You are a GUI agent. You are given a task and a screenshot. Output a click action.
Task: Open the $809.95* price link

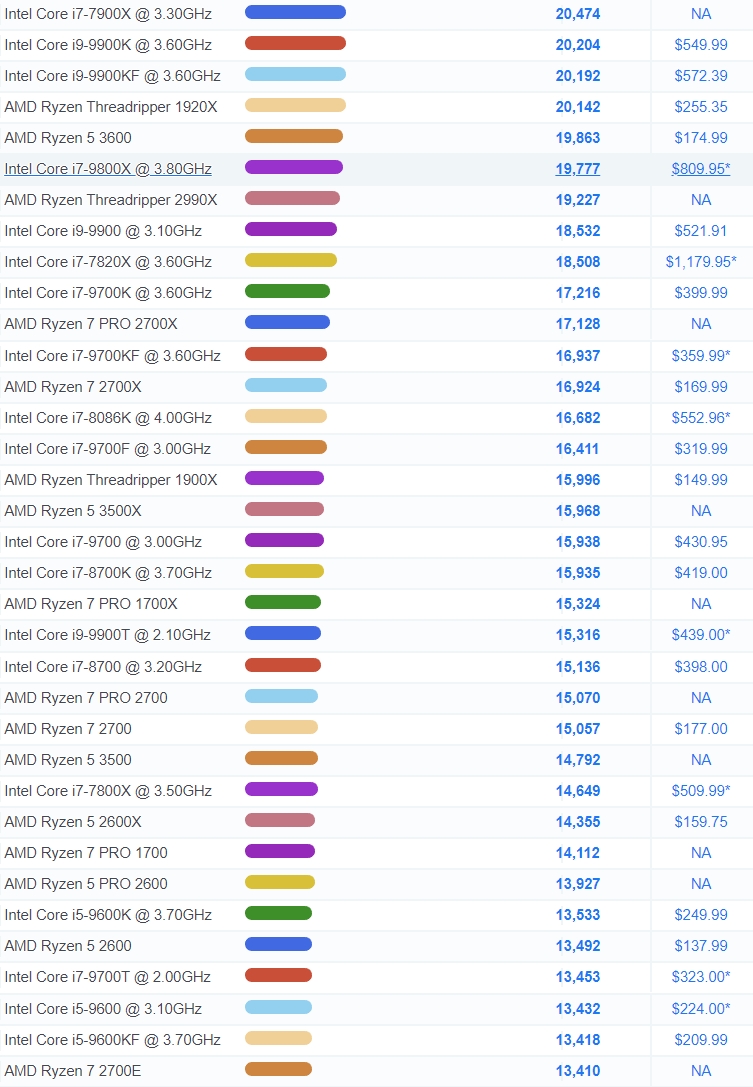click(700, 168)
